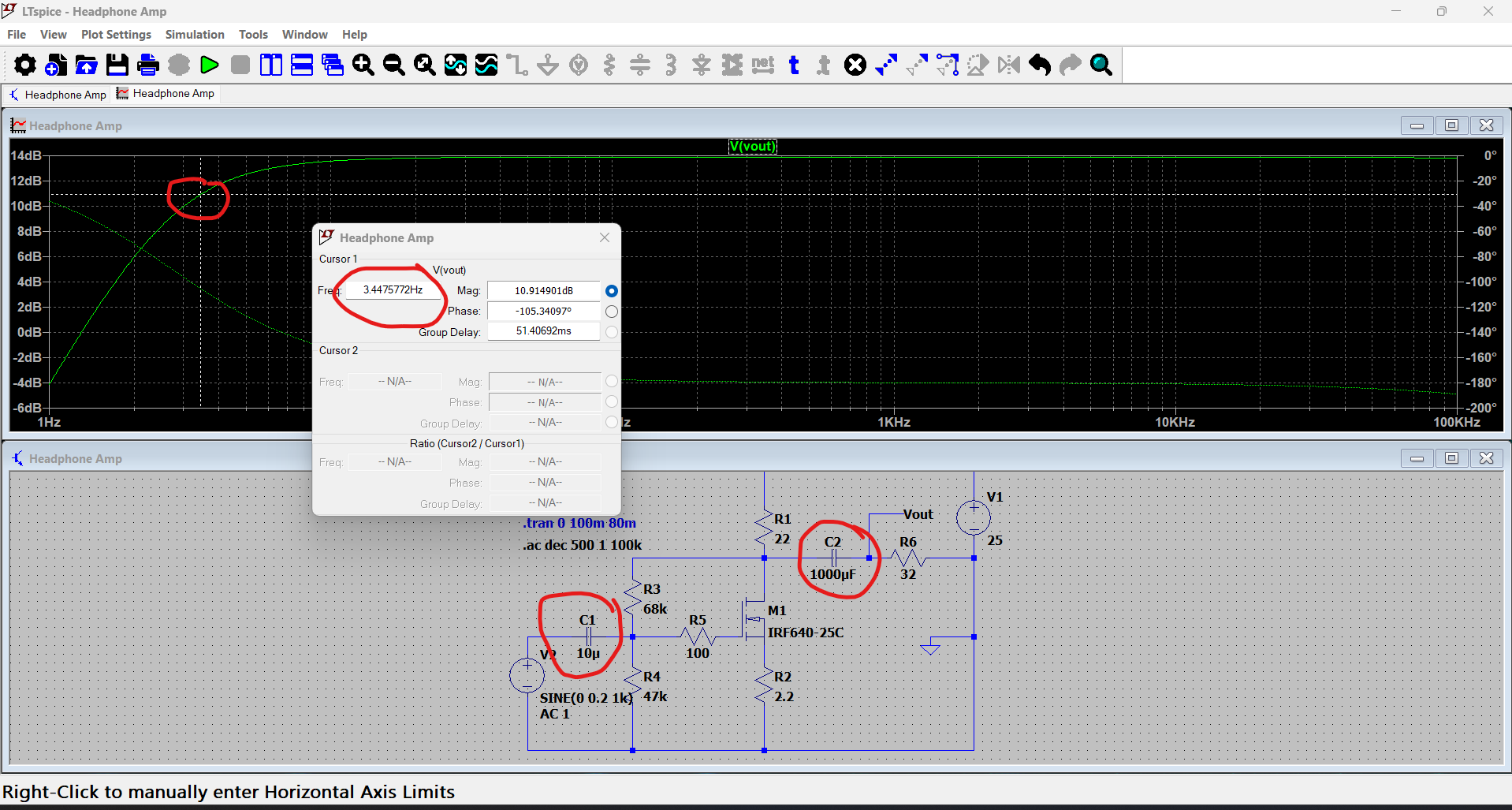Screen dimensions: 1512x810
Task: Switch to the Headphone Amp schematic tab
Action: click(x=58, y=95)
